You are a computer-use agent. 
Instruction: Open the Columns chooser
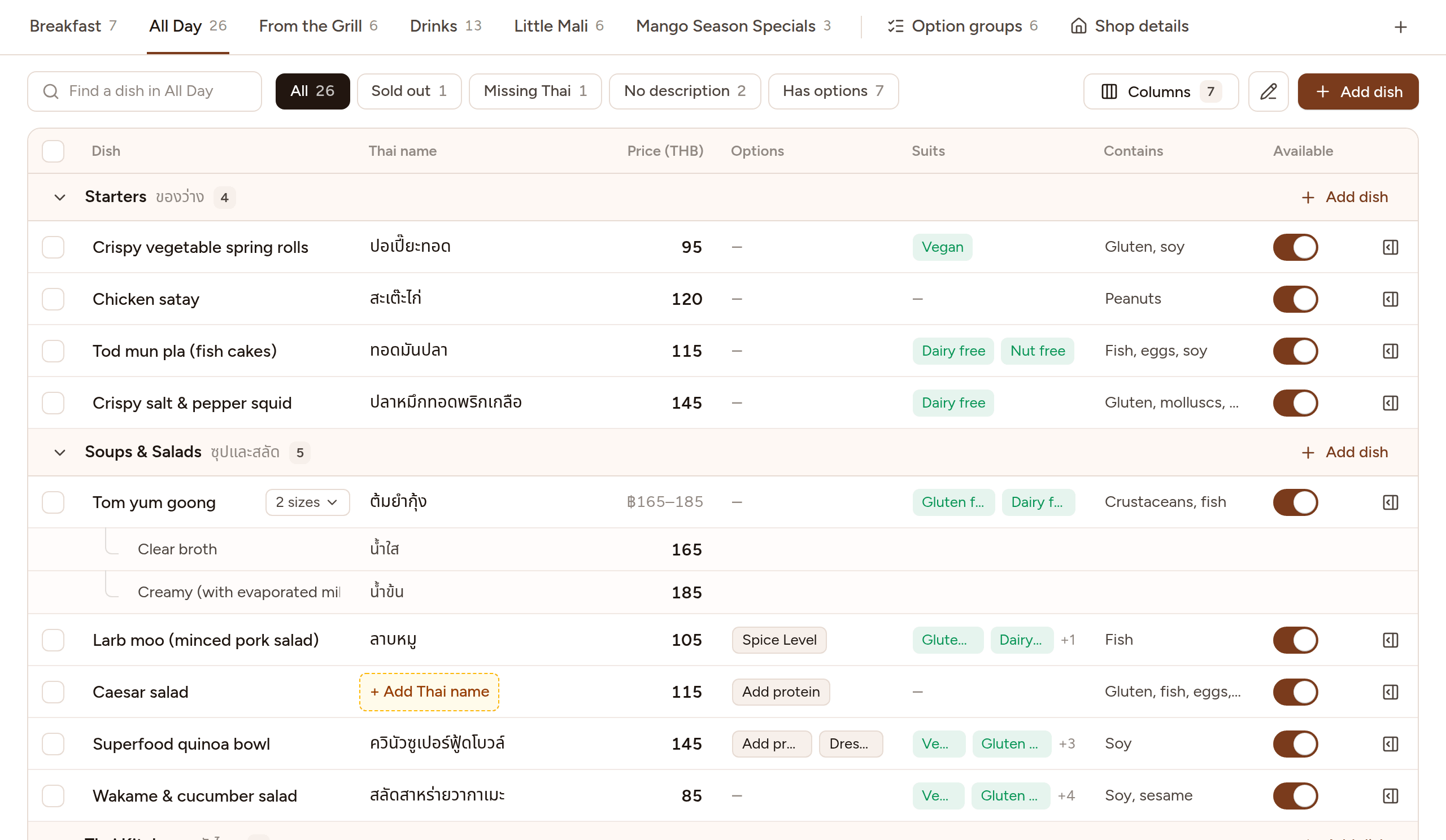click(1160, 91)
